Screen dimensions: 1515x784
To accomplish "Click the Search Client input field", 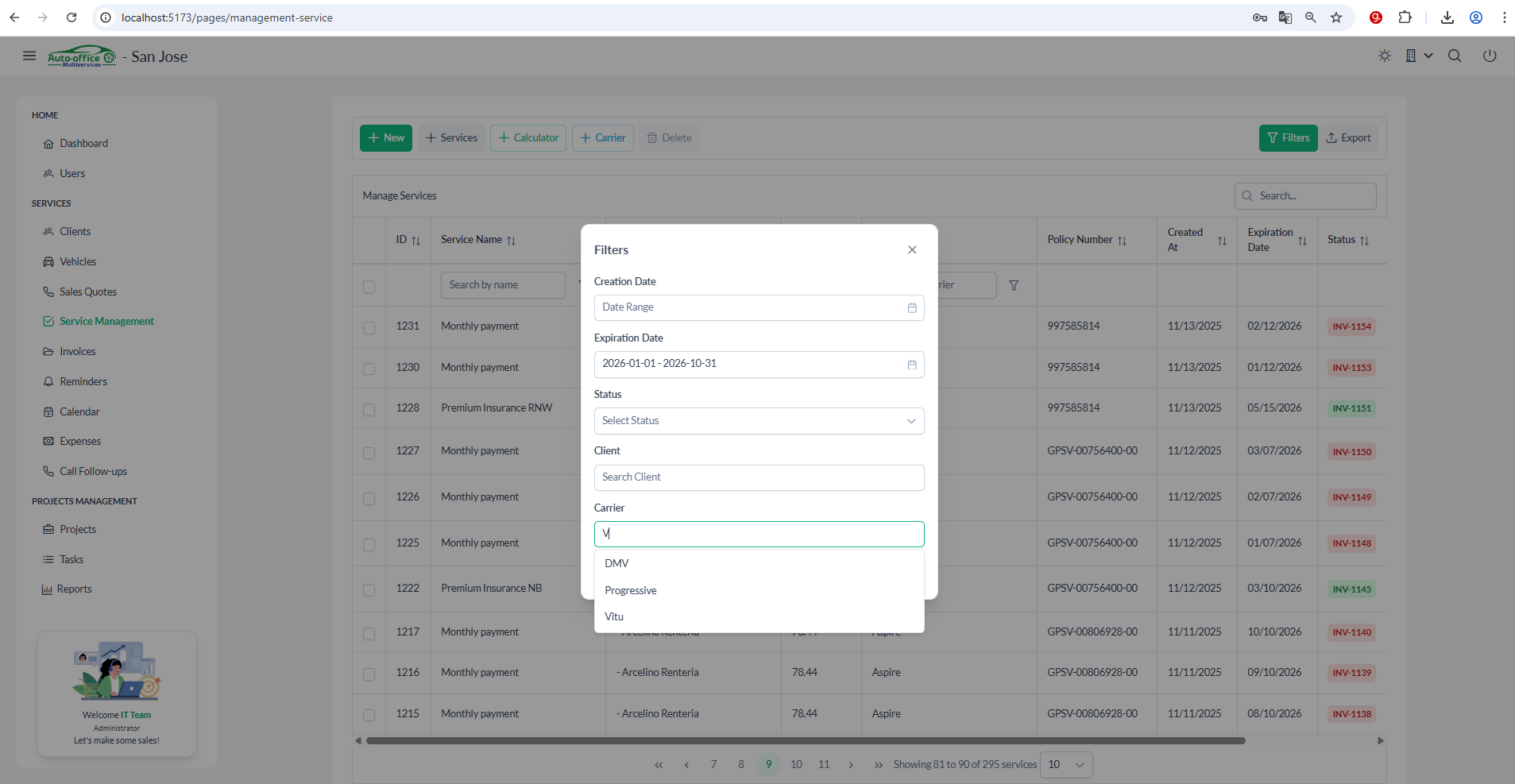I will coord(759,477).
